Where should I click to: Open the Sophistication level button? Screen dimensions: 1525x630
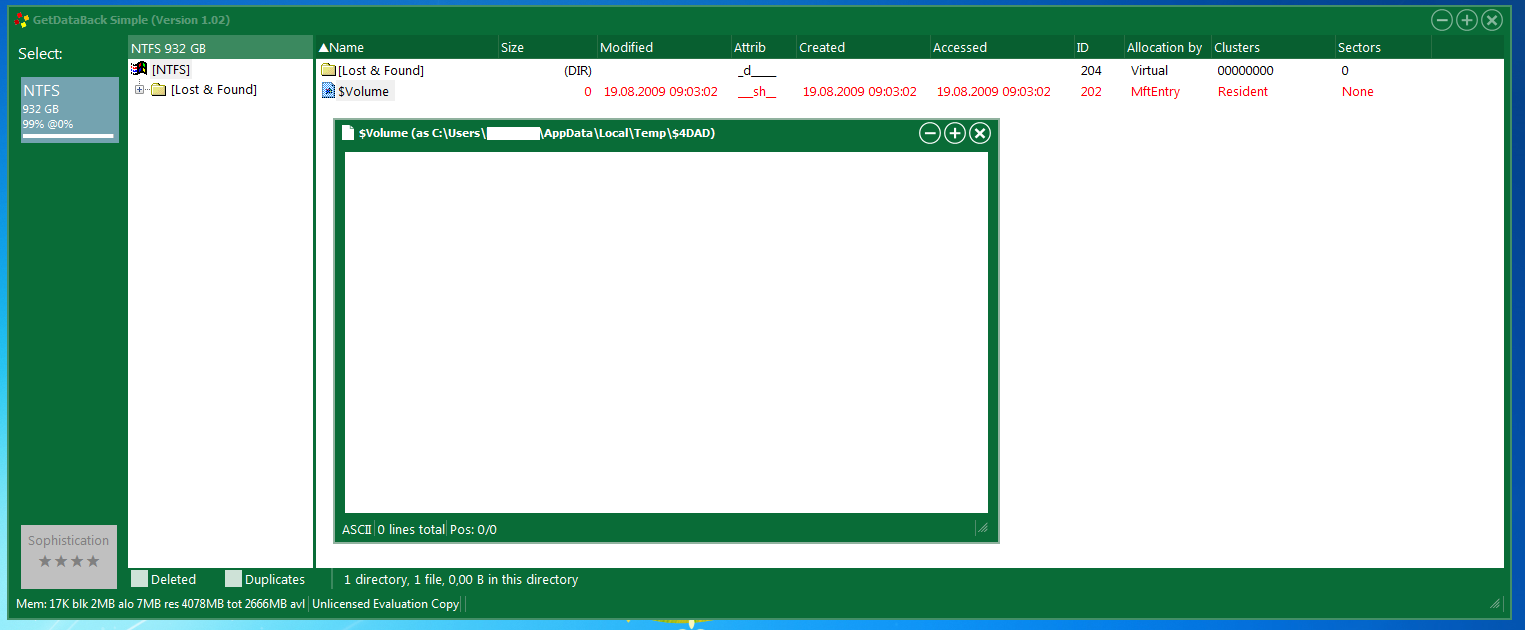coord(69,556)
